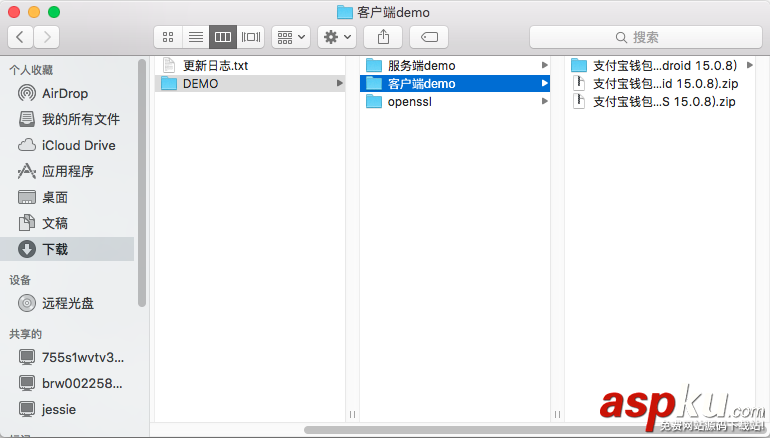770x438 pixels.
Task: Open shared computer jessie
Action: pyautogui.click(x=67, y=409)
